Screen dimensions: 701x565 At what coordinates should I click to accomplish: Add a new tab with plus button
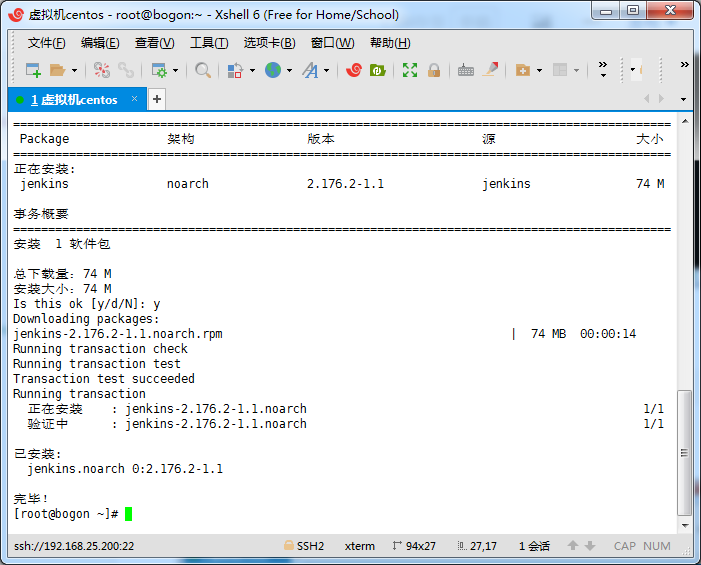tap(157, 99)
